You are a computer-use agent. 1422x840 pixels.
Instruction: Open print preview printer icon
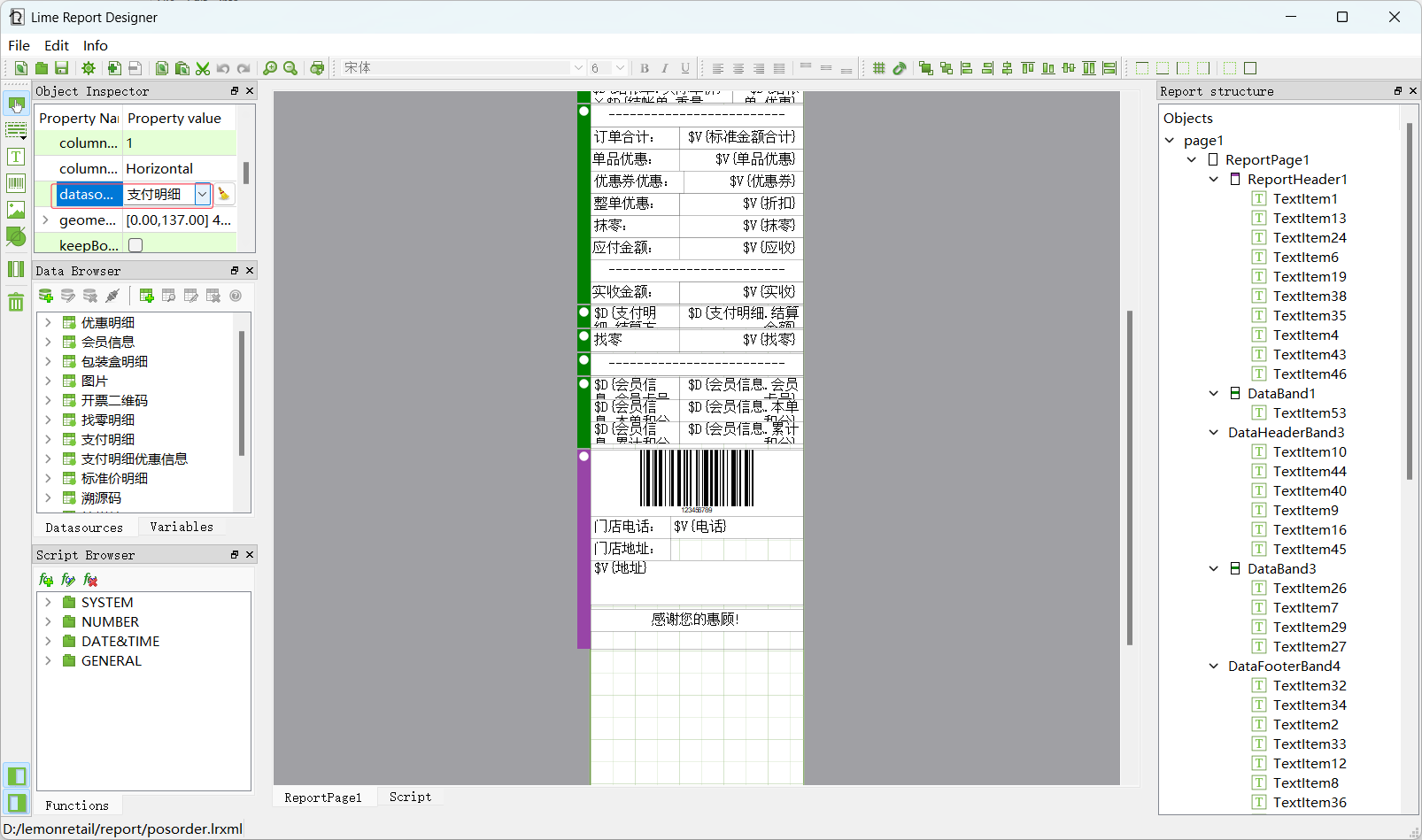[317, 68]
